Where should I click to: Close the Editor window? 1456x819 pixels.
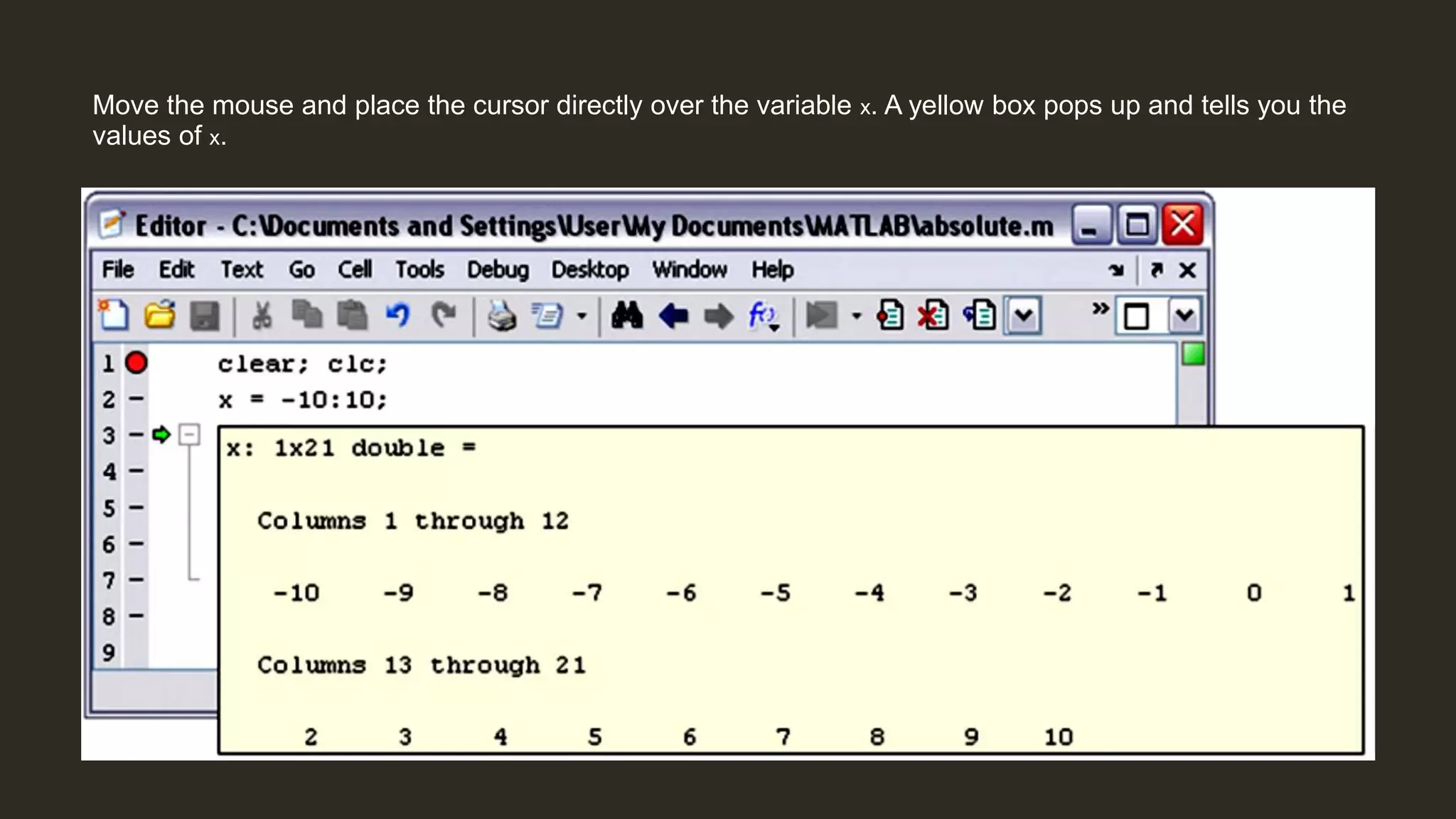[x=1182, y=225]
